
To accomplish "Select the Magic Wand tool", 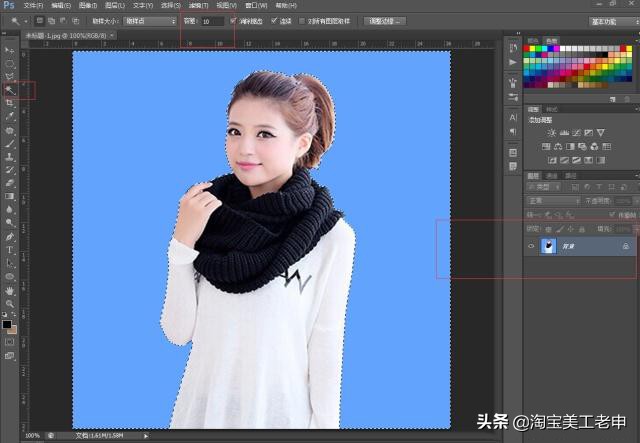I will tap(10, 89).
